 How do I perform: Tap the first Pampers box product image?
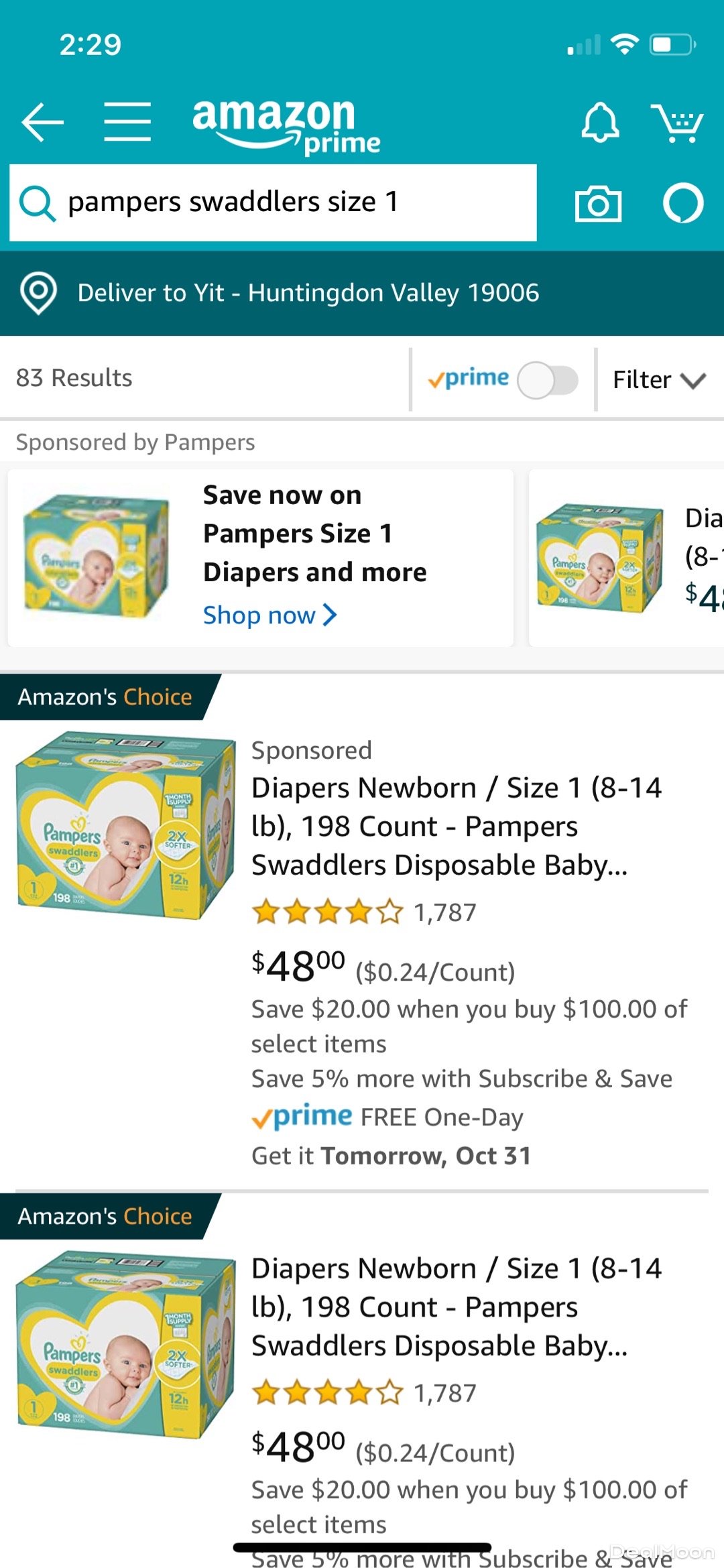point(125,826)
